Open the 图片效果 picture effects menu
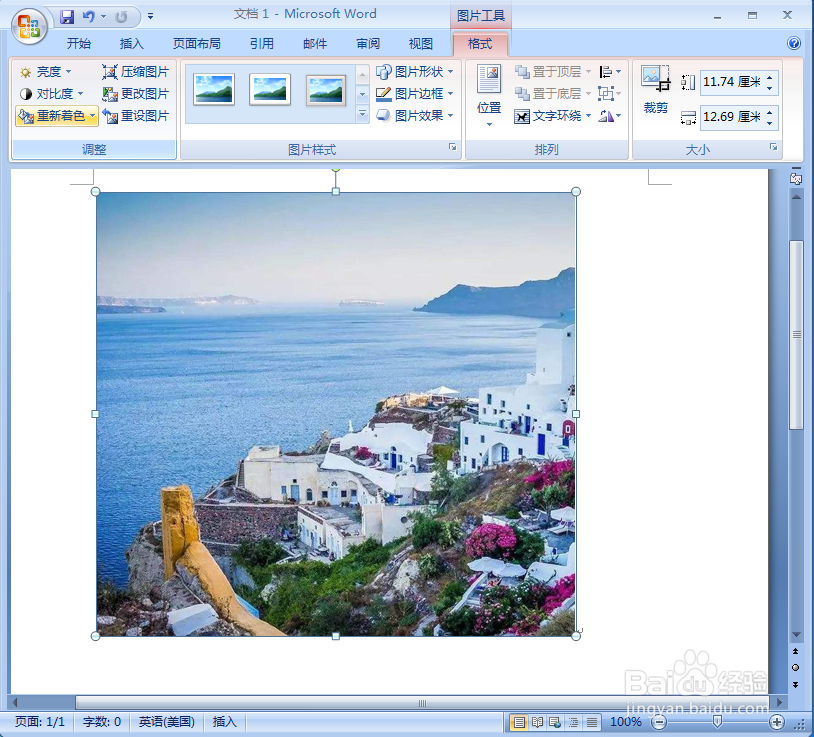Screen dimensions: 814x737 pyautogui.click(x=415, y=115)
